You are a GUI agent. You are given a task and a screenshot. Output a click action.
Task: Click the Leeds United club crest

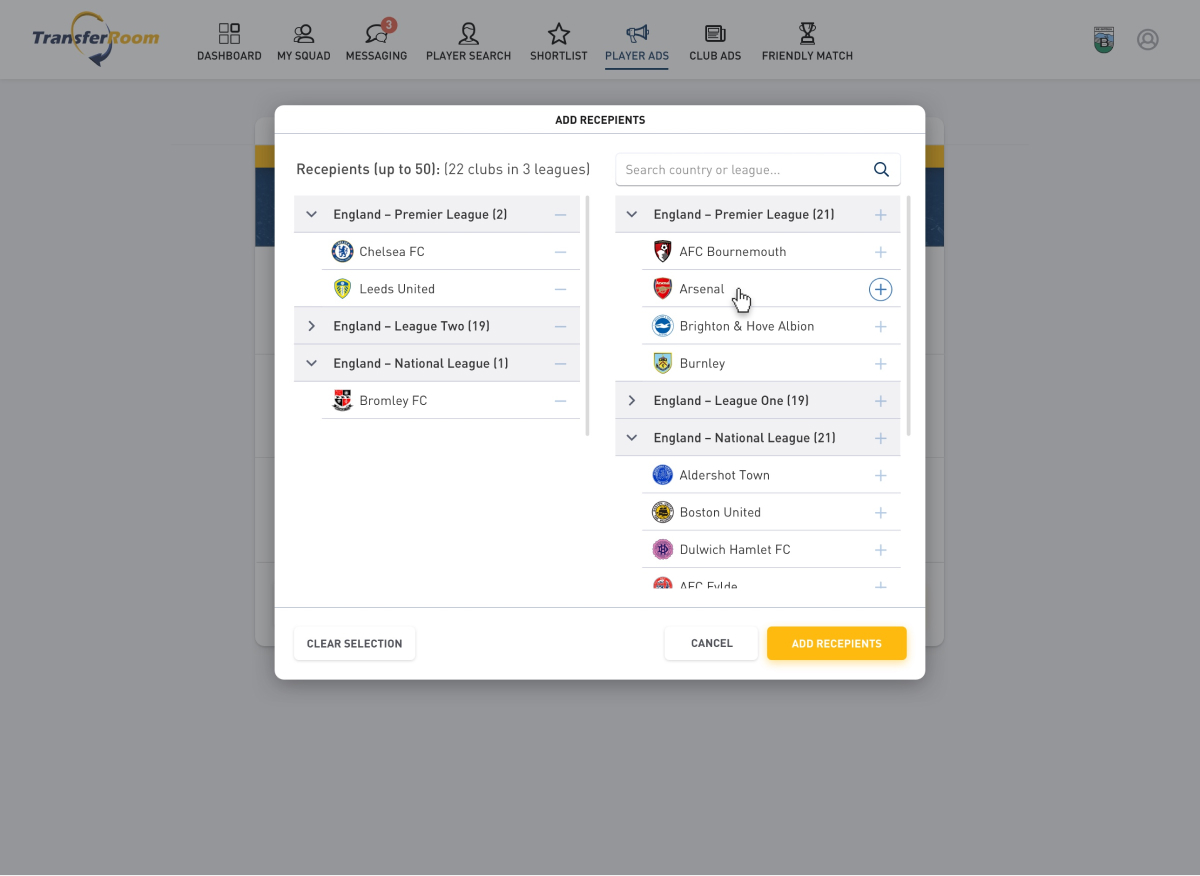pyautogui.click(x=342, y=289)
